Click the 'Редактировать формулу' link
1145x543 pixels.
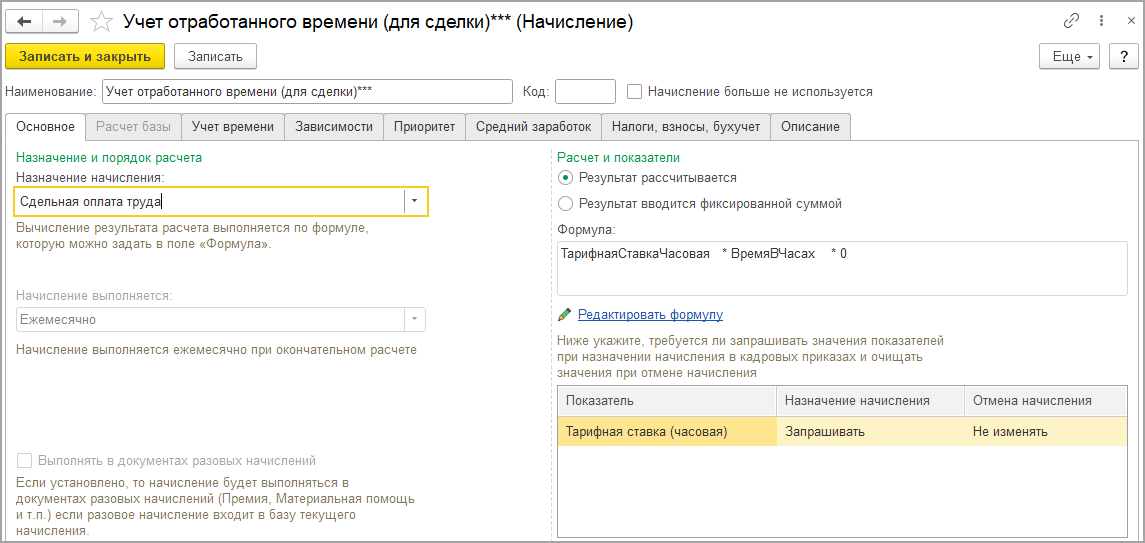(x=650, y=314)
